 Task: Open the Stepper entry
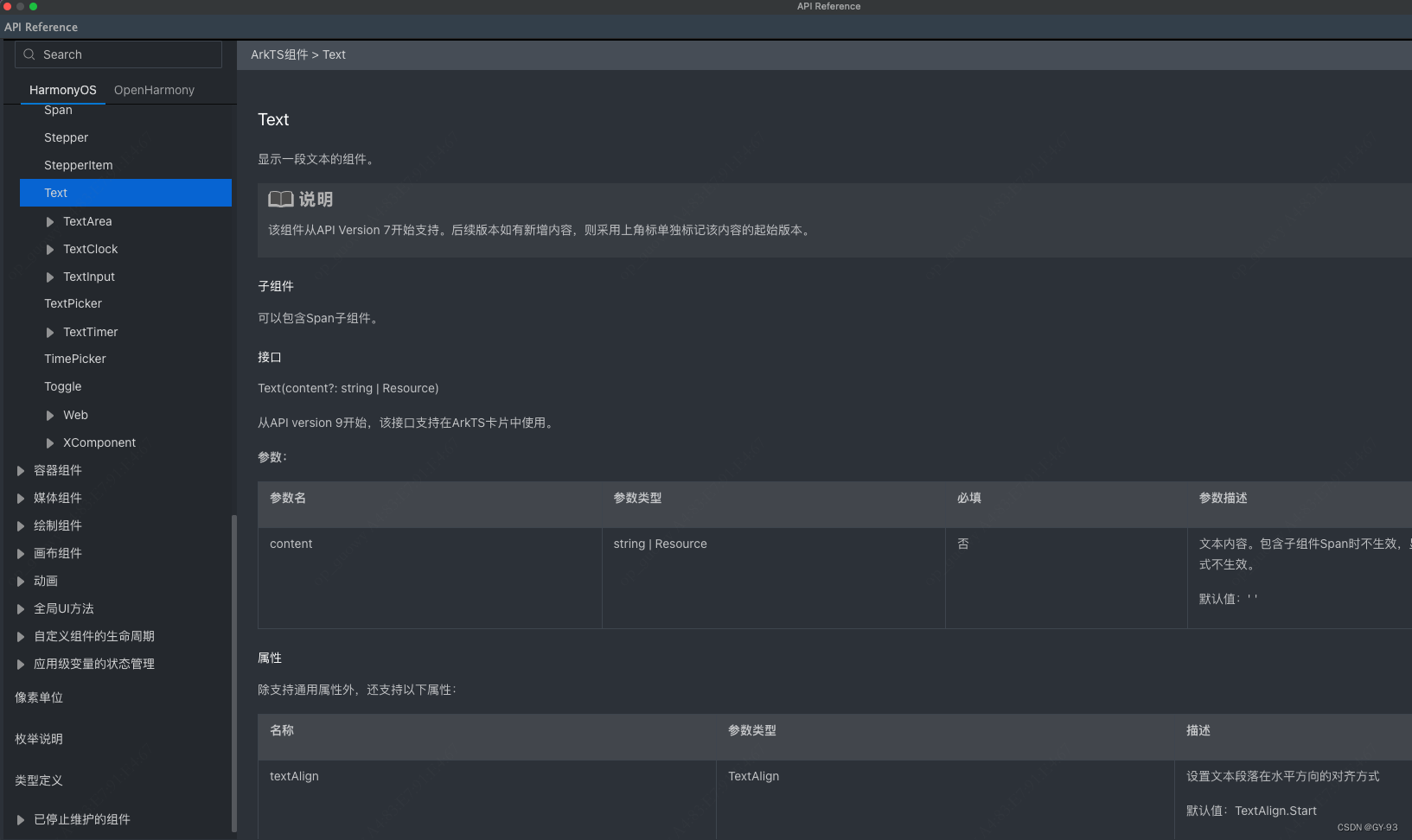click(66, 137)
